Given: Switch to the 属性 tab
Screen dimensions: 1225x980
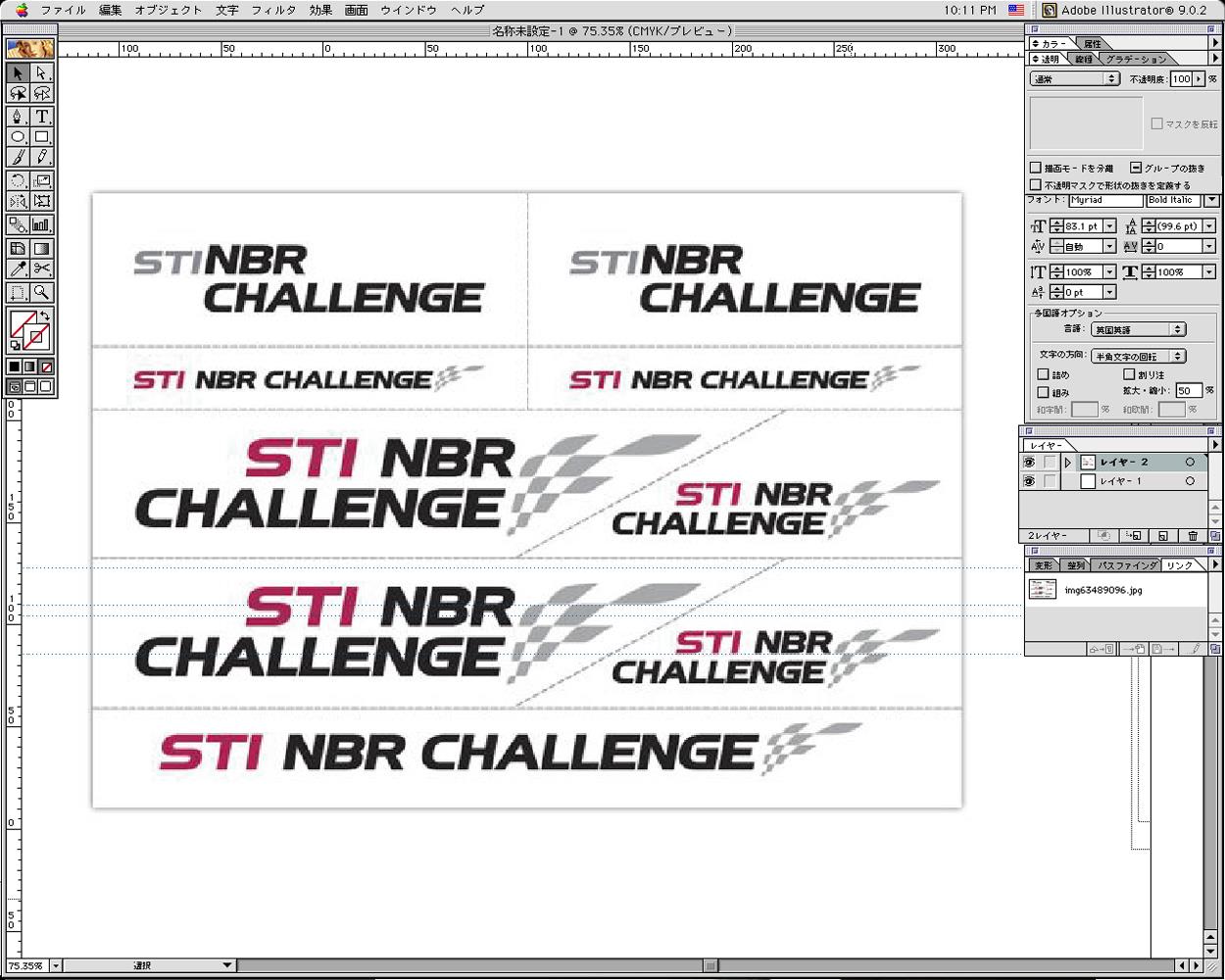Looking at the screenshot, I should tap(1092, 44).
